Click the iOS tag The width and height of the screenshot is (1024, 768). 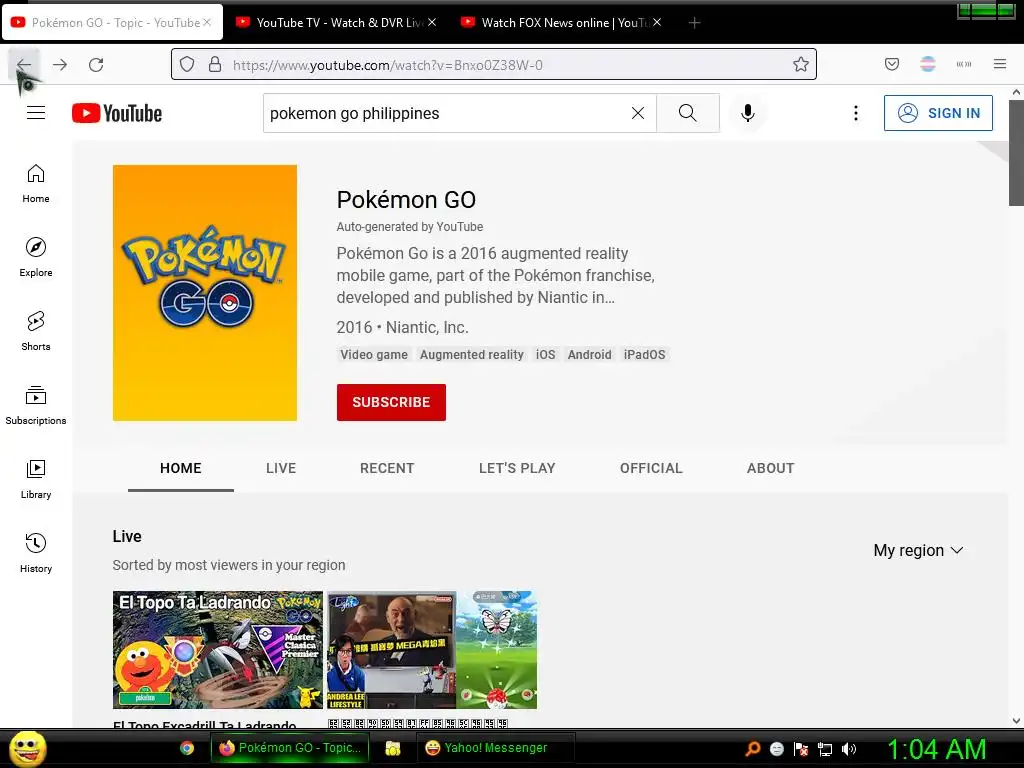[545, 355]
